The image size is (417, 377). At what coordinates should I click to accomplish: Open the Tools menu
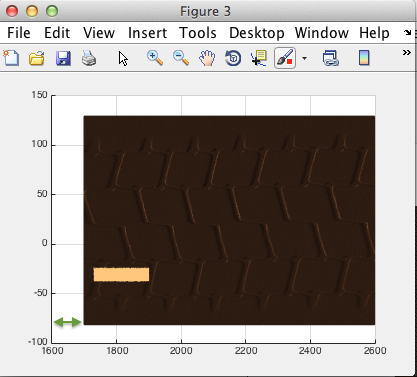pos(198,33)
